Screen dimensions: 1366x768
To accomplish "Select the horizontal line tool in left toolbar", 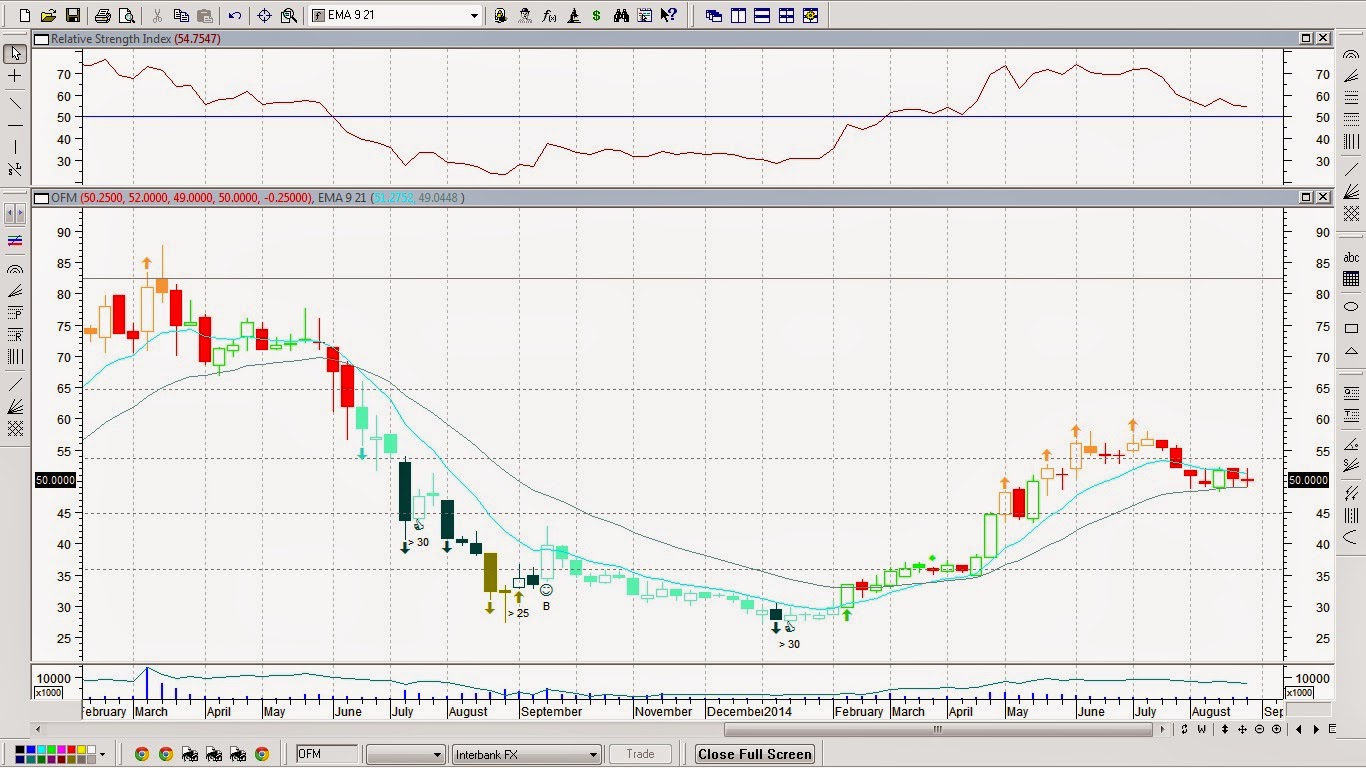I will 15,125.
